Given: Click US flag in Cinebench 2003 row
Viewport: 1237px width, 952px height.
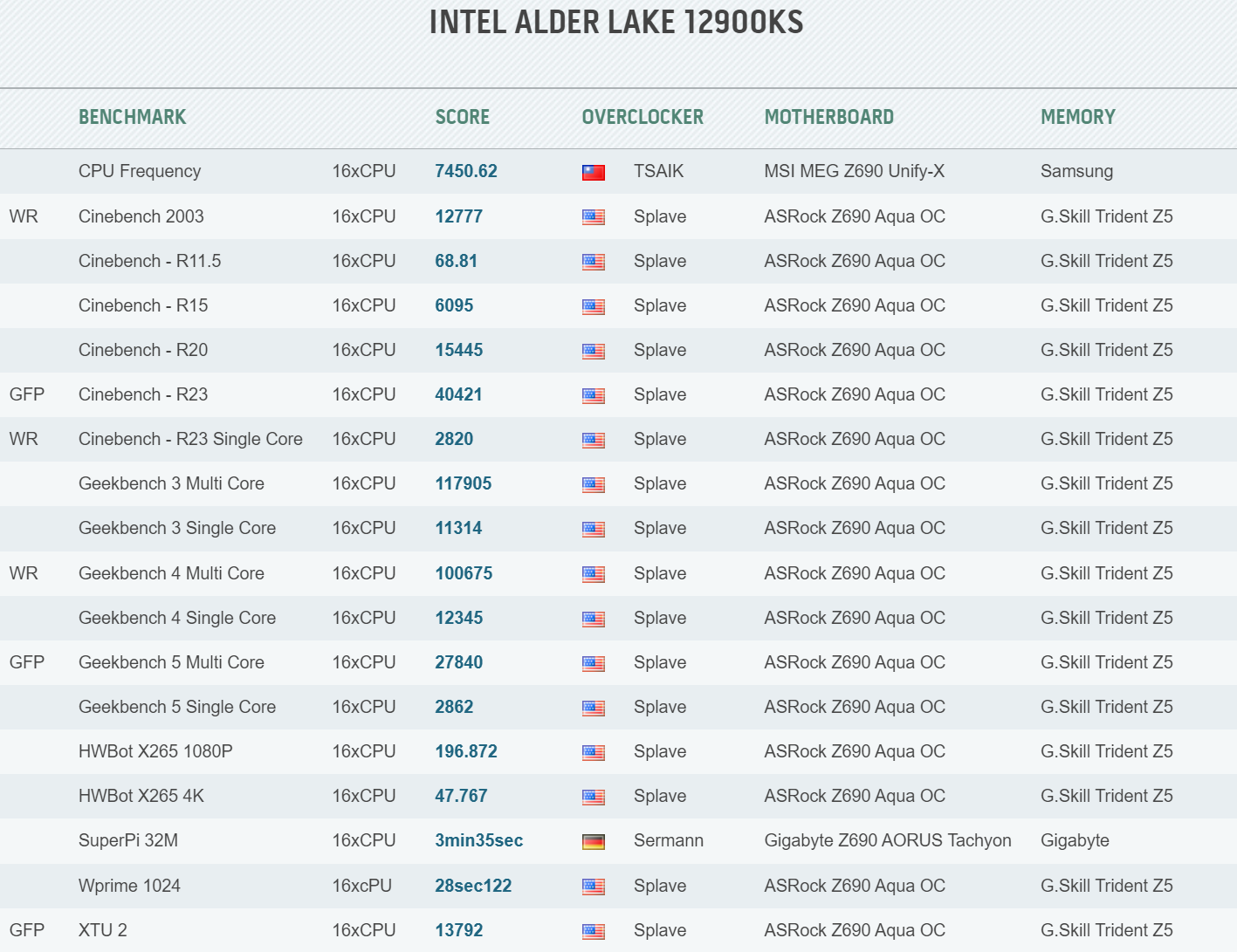Looking at the screenshot, I should [594, 217].
